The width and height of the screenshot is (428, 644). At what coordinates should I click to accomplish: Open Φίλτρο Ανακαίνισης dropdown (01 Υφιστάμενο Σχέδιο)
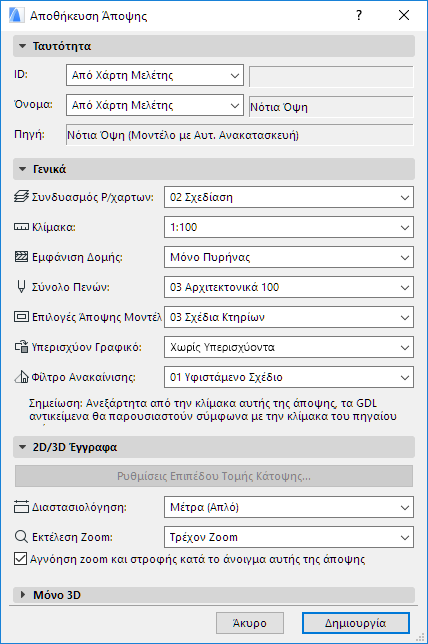click(x=289, y=377)
